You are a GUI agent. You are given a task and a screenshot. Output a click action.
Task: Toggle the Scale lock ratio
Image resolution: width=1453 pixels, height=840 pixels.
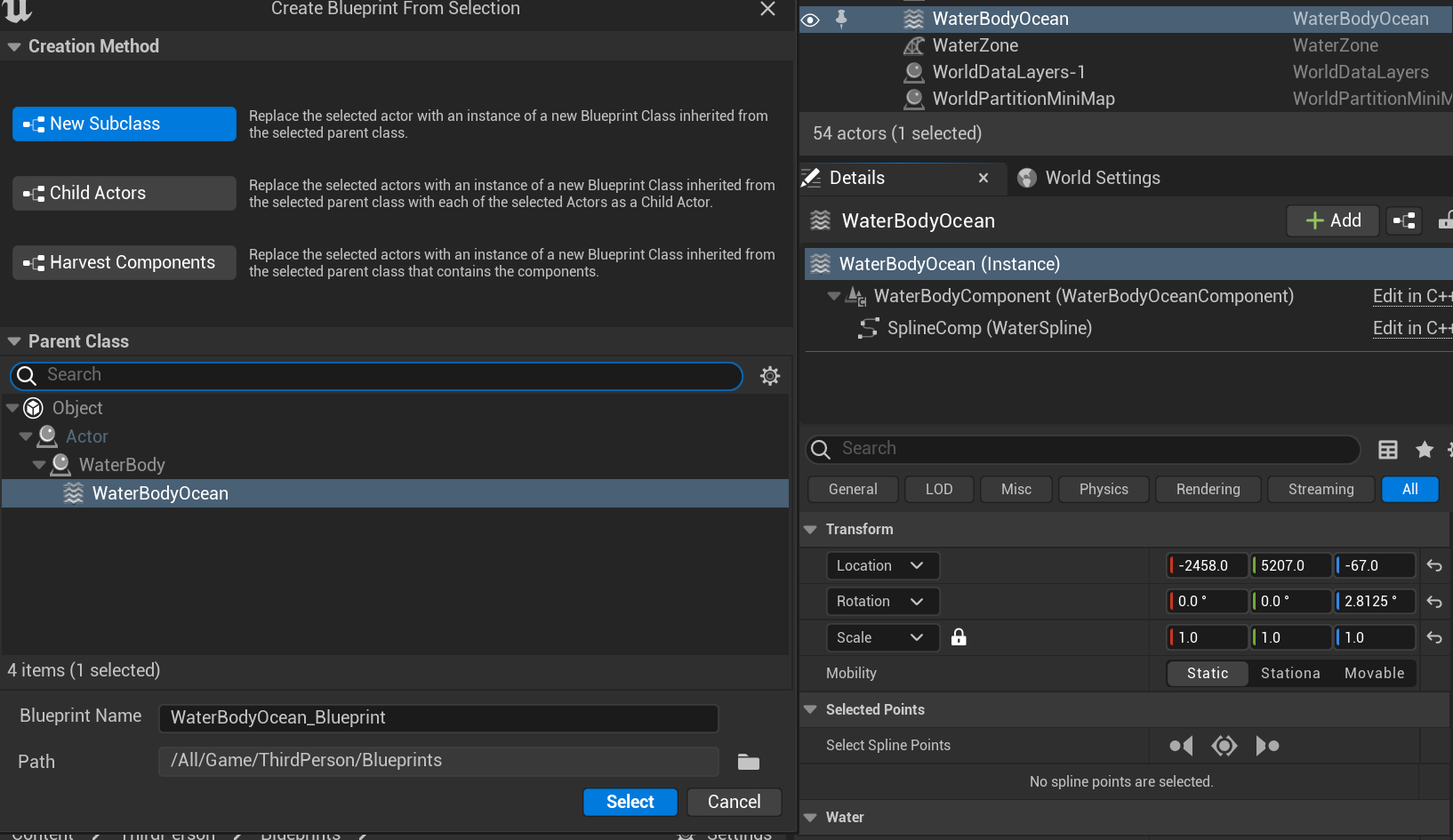(x=959, y=637)
